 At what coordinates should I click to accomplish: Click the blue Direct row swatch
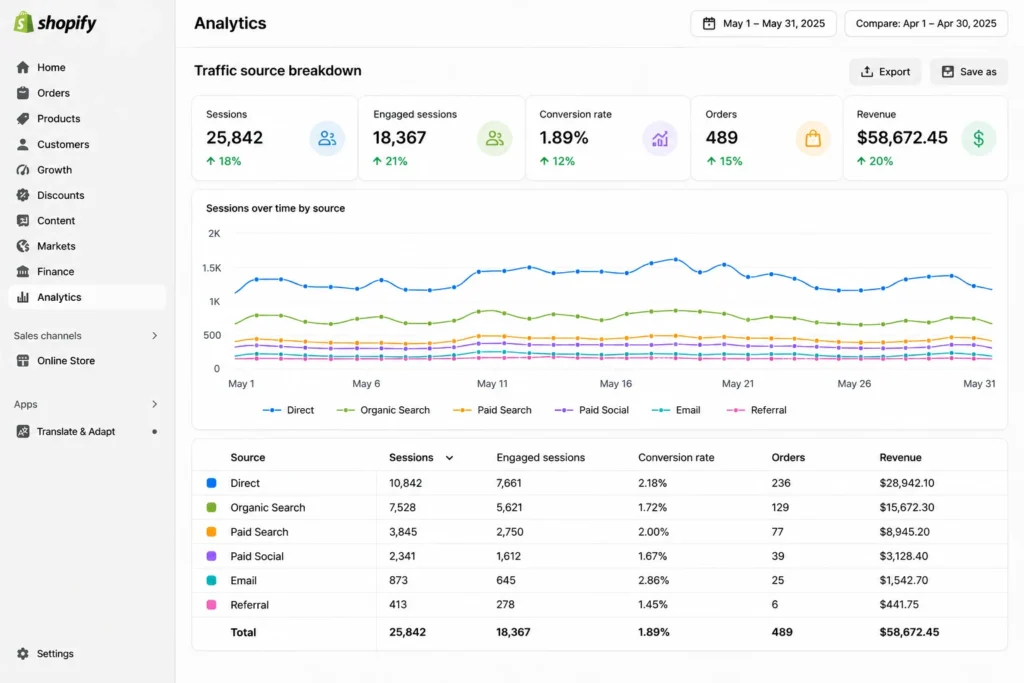(212, 483)
